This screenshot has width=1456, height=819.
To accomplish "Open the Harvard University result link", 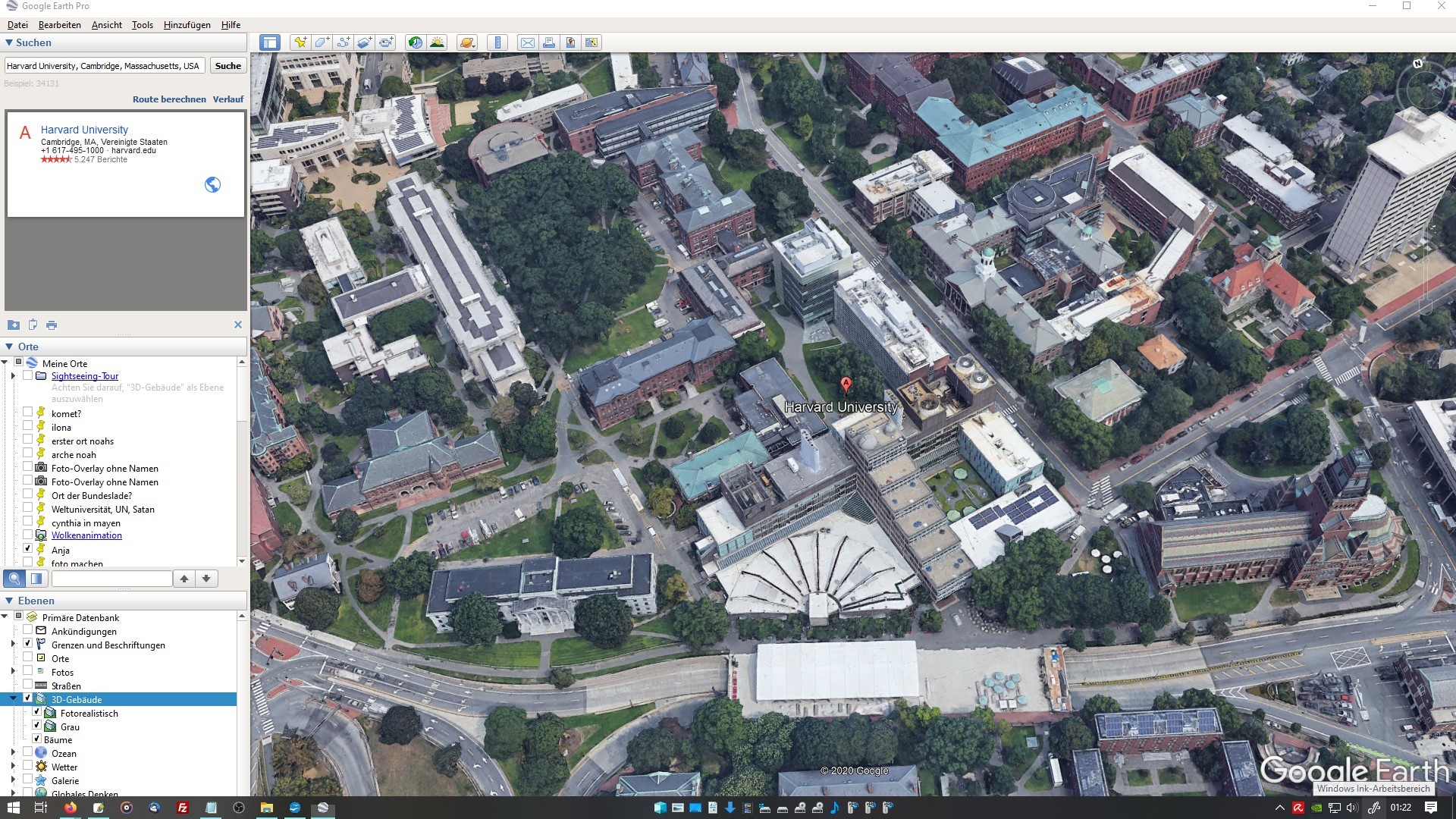I will click(x=84, y=130).
